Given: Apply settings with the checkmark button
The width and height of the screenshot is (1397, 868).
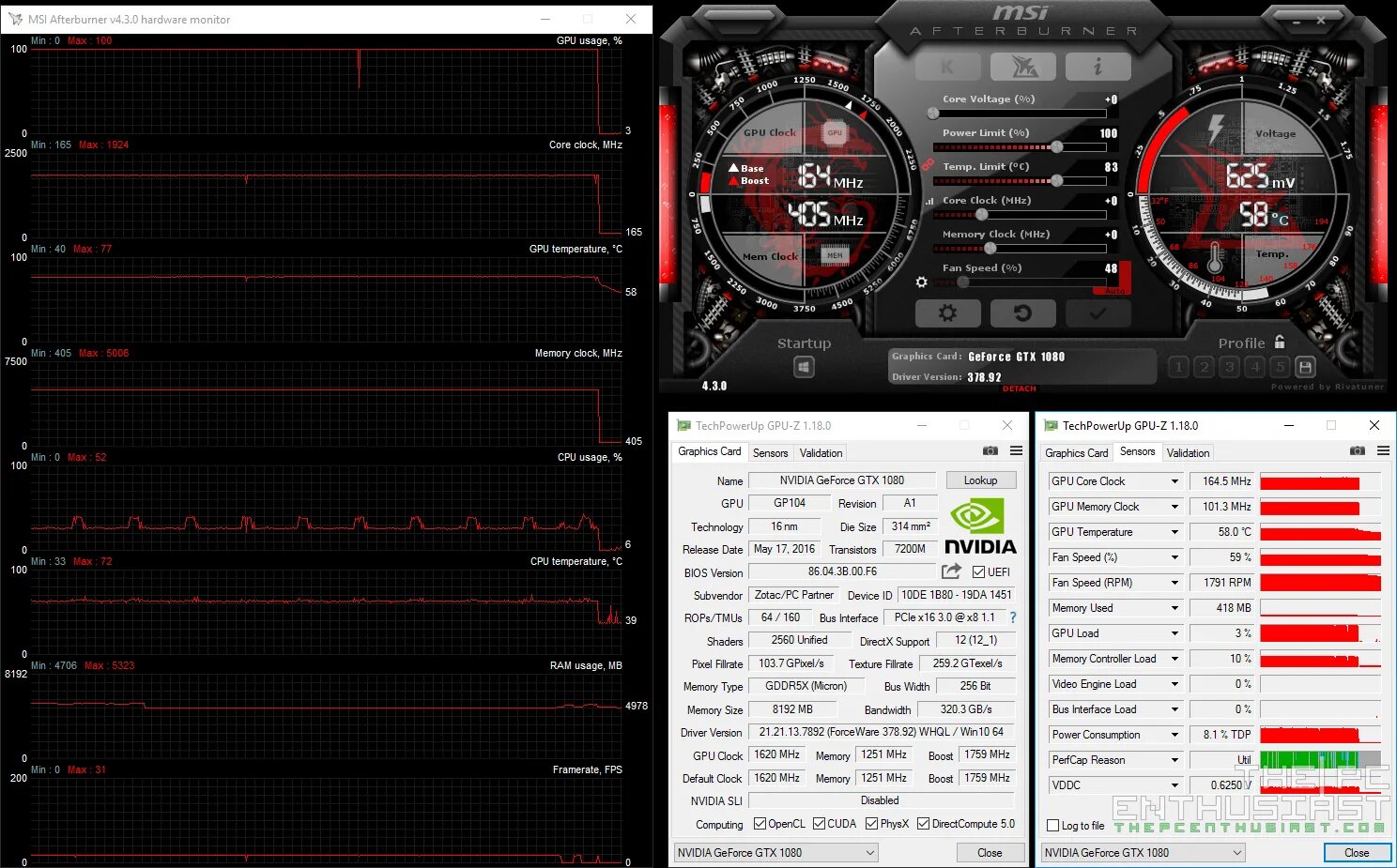Looking at the screenshot, I should [x=1098, y=313].
